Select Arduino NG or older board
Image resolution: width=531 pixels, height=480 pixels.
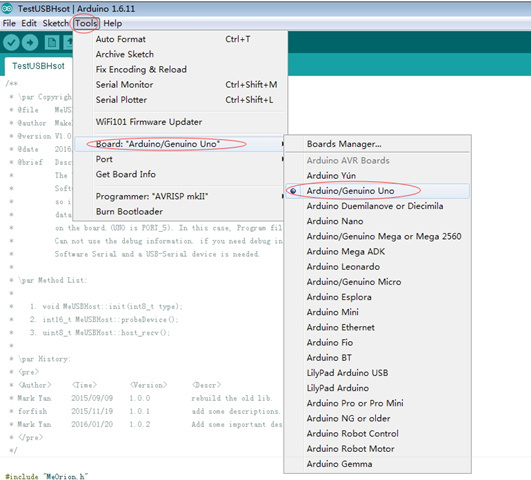coord(377,418)
